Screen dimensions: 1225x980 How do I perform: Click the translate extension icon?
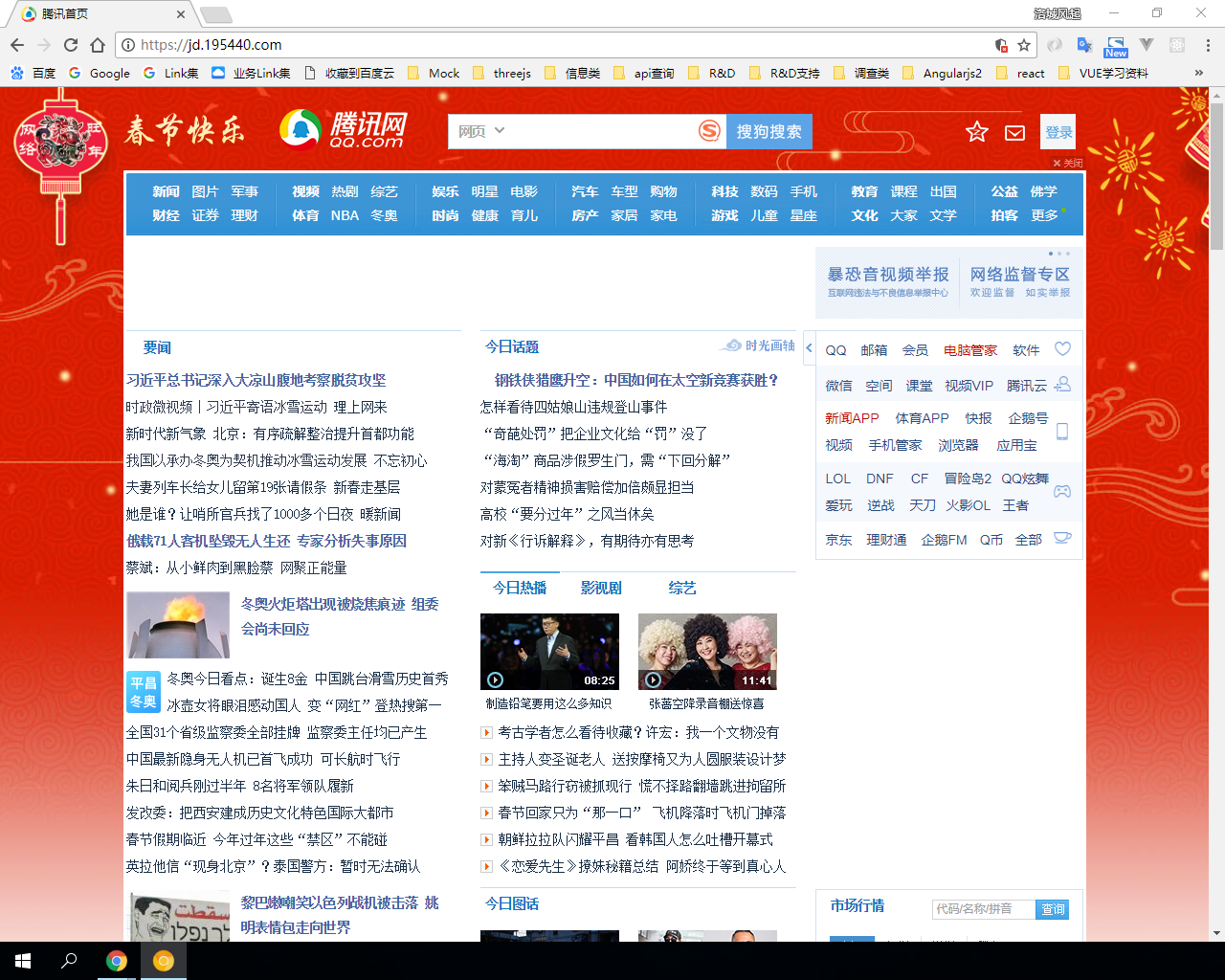[x=1084, y=45]
